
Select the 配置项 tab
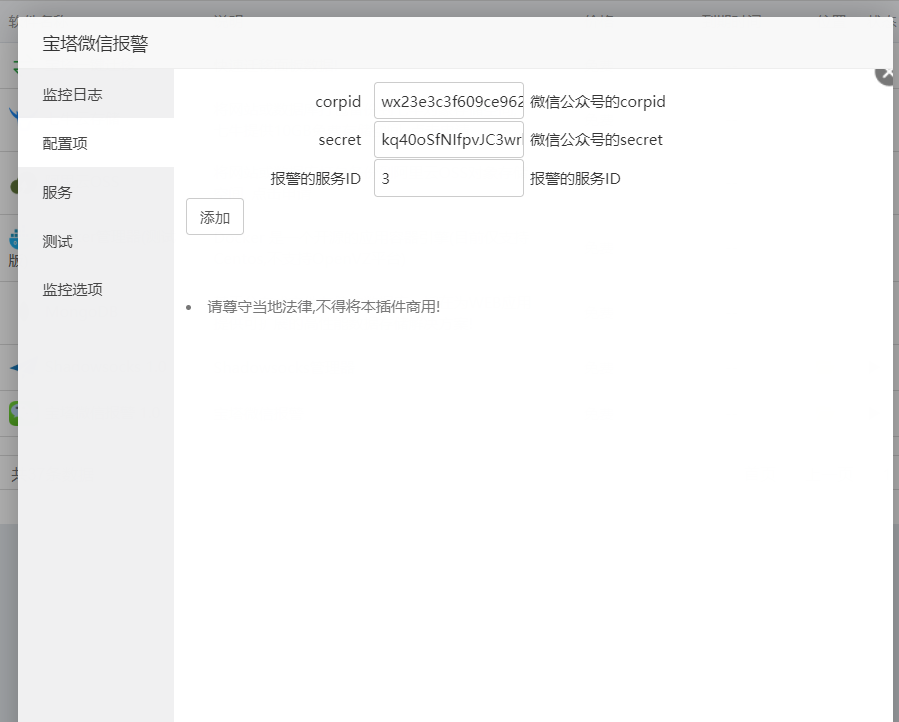[x=96, y=143]
